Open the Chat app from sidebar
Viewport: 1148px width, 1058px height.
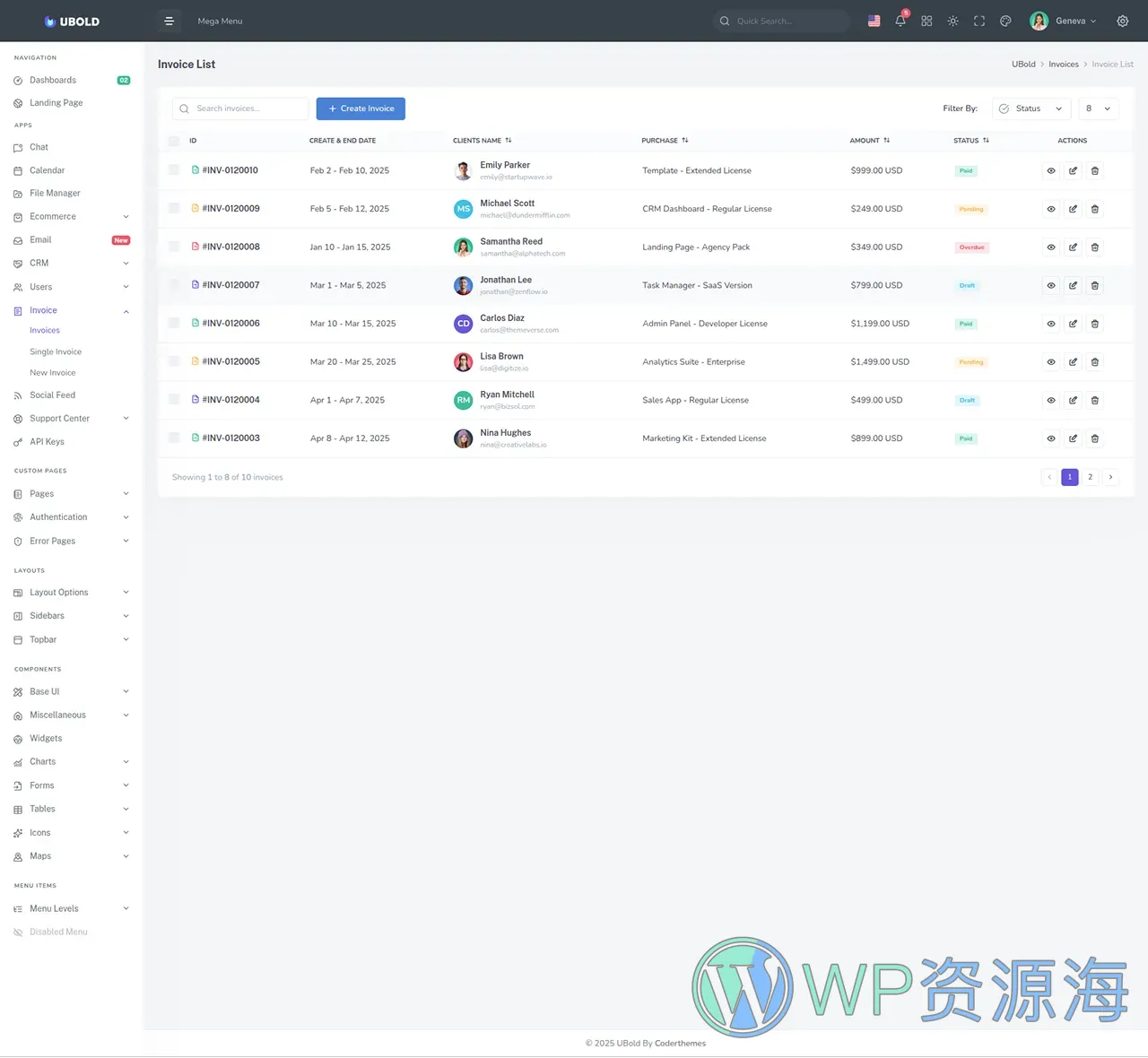[39, 147]
